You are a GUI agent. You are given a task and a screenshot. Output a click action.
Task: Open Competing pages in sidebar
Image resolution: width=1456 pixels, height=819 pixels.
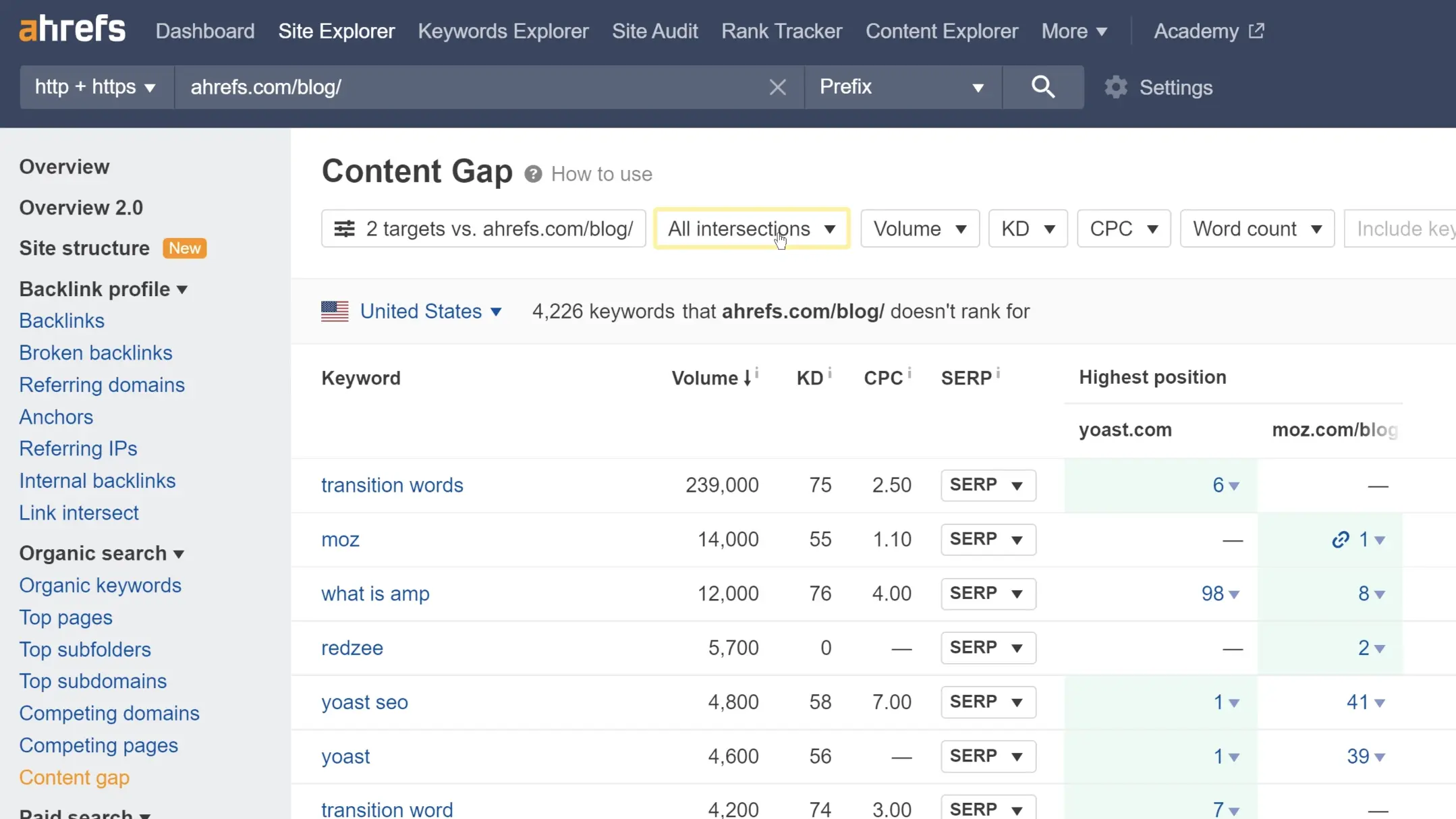point(99,745)
